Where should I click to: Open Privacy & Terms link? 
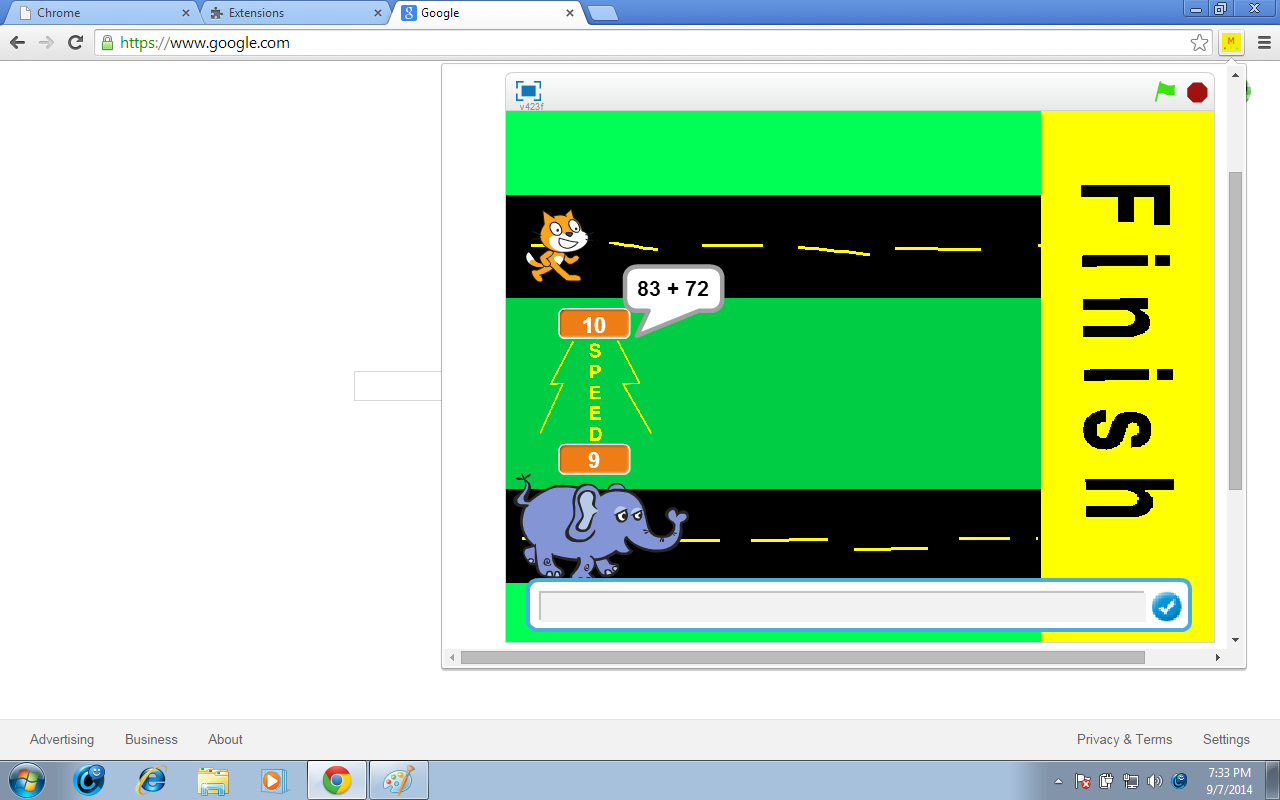[1124, 739]
